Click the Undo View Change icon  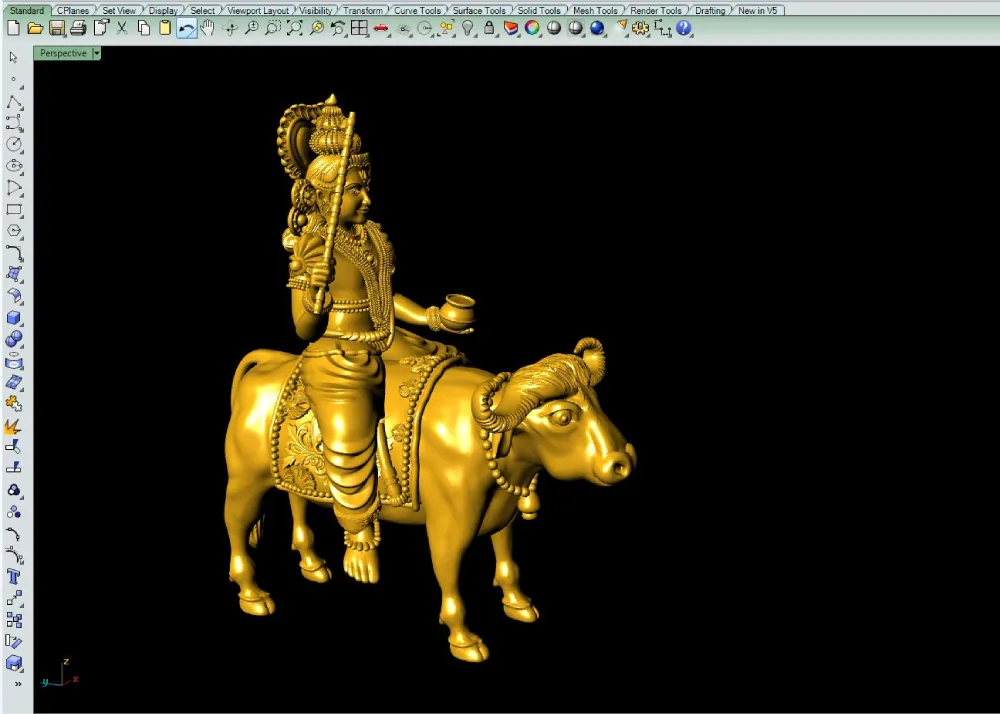point(338,28)
